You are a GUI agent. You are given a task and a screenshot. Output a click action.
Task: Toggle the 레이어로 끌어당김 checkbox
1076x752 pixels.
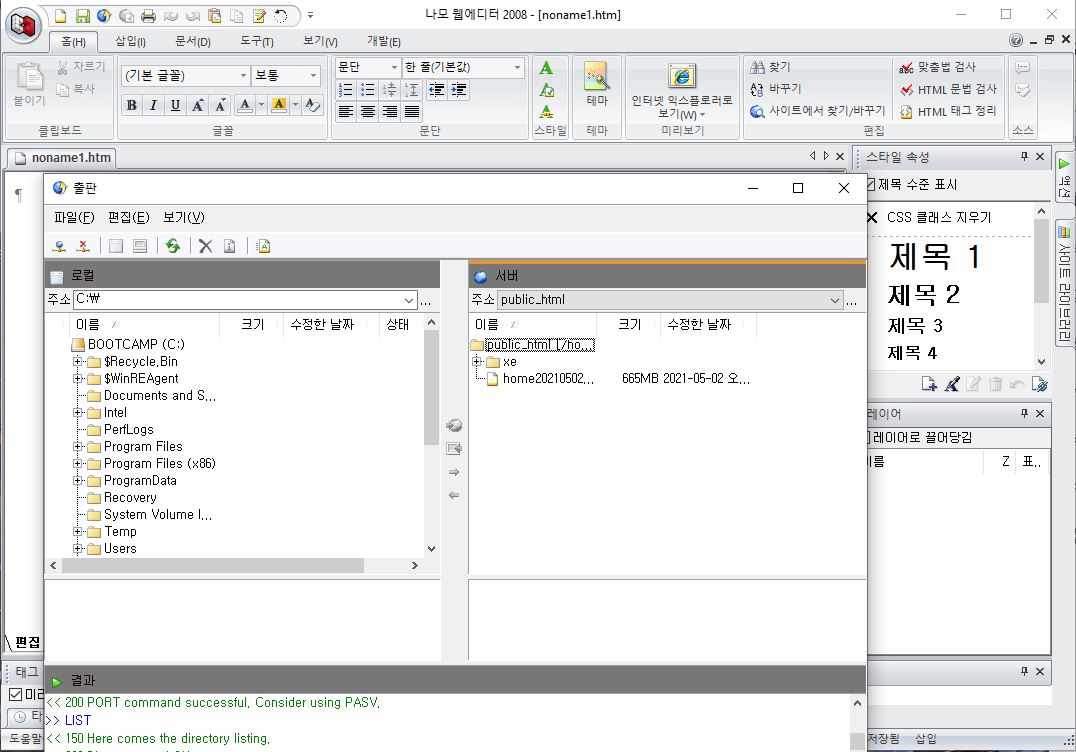click(868, 437)
